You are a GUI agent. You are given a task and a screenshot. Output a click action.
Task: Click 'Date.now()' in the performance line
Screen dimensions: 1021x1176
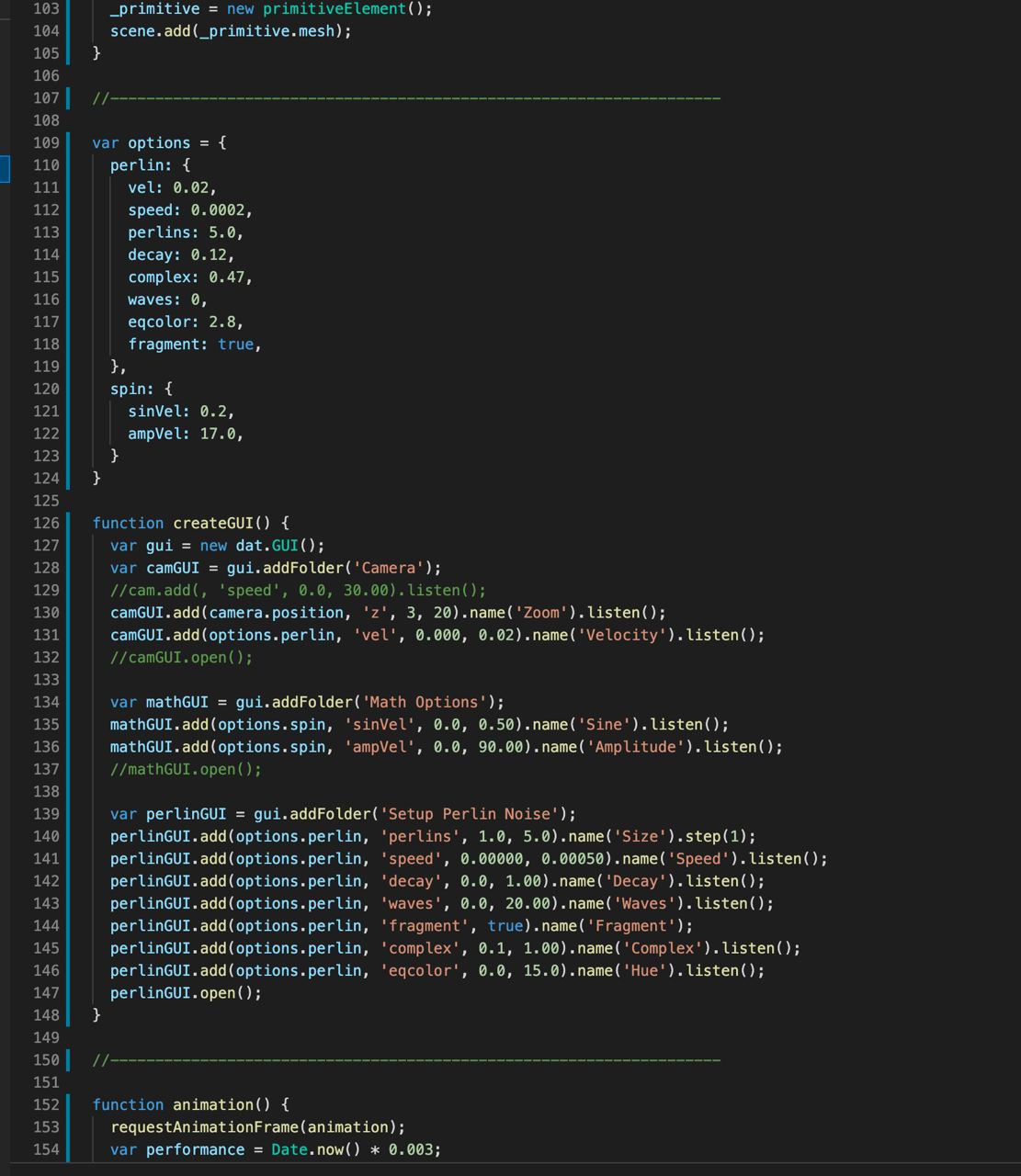pos(316,1149)
